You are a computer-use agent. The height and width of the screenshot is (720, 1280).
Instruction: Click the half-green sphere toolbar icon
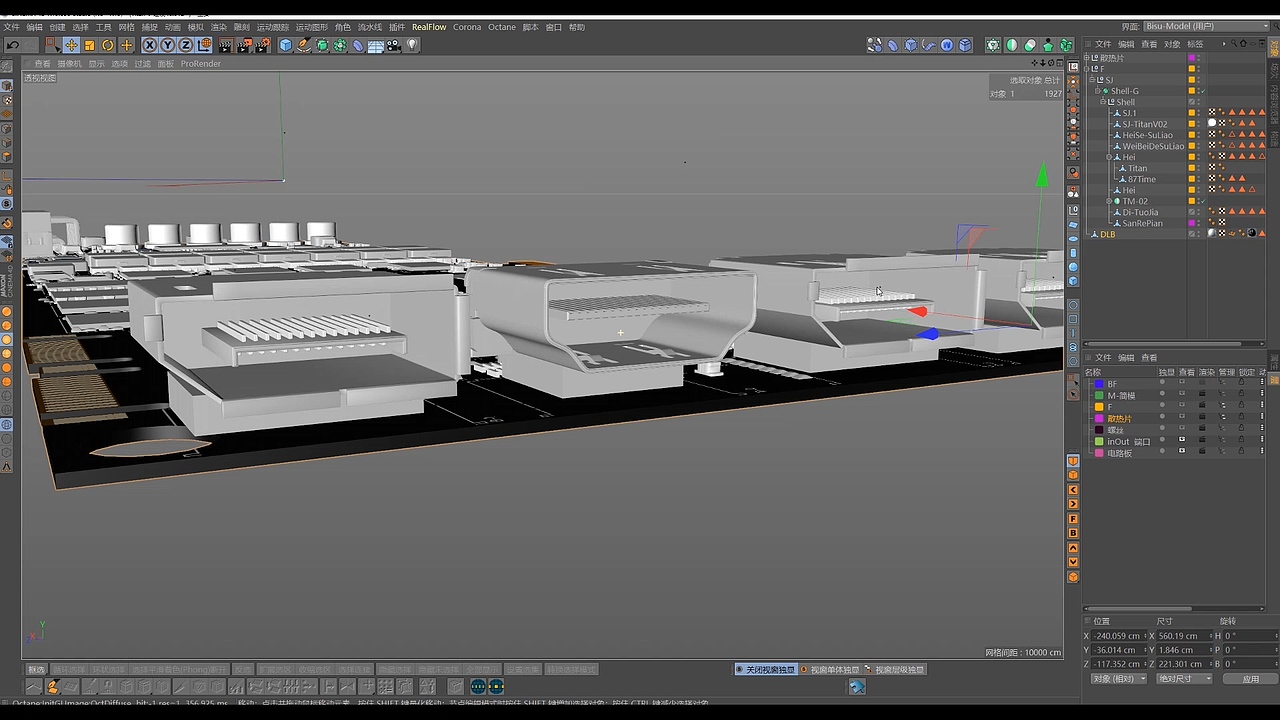(x=1012, y=45)
